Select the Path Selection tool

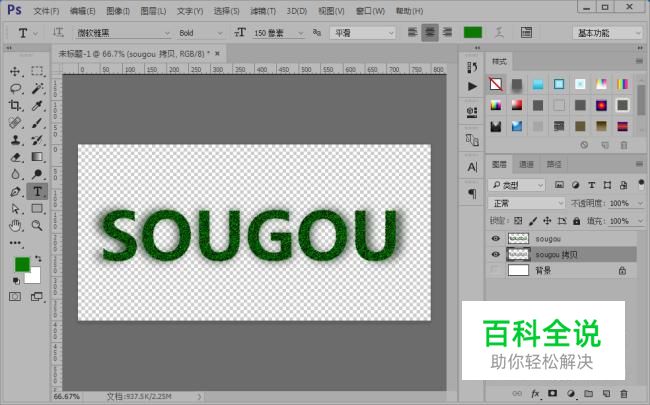(15, 209)
